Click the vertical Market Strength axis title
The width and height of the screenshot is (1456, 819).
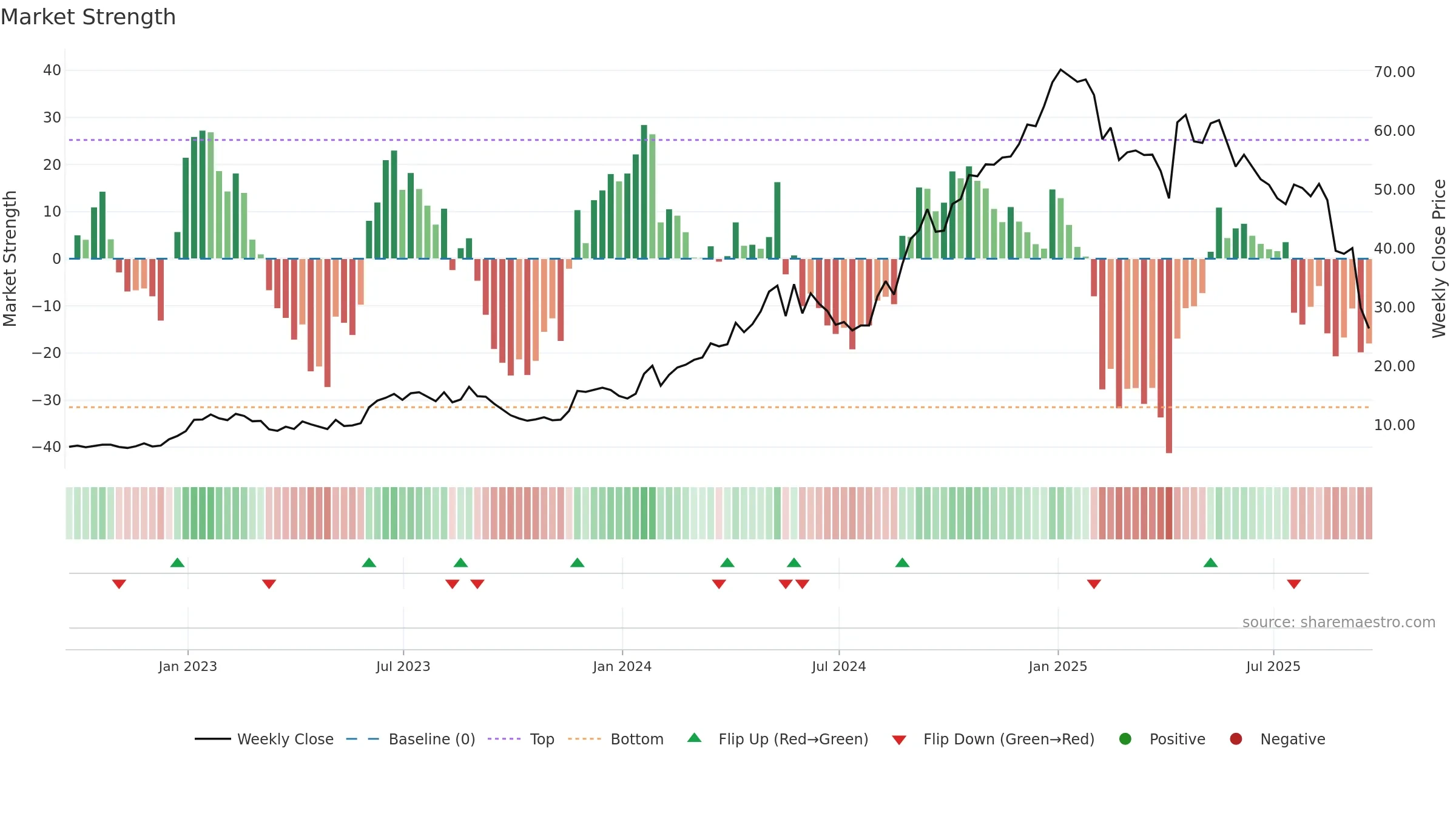click(10, 258)
